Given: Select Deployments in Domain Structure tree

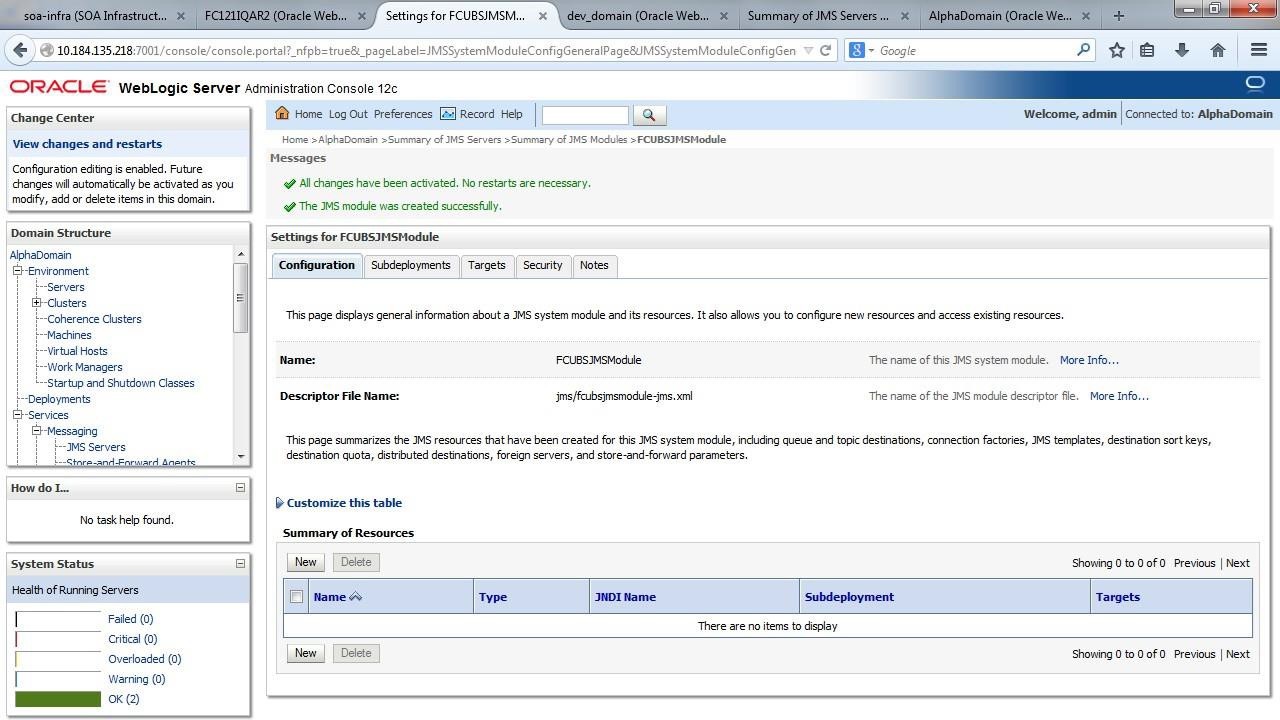Looking at the screenshot, I should pyautogui.click(x=59, y=399).
